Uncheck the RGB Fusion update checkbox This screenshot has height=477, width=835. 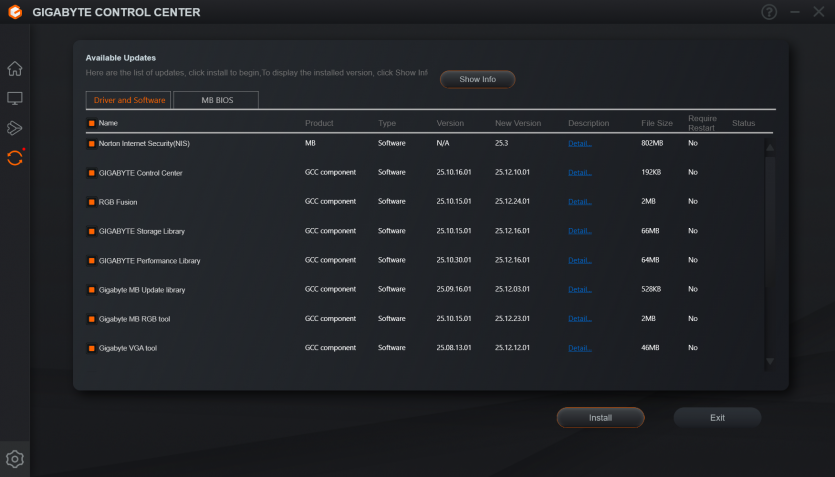91,202
